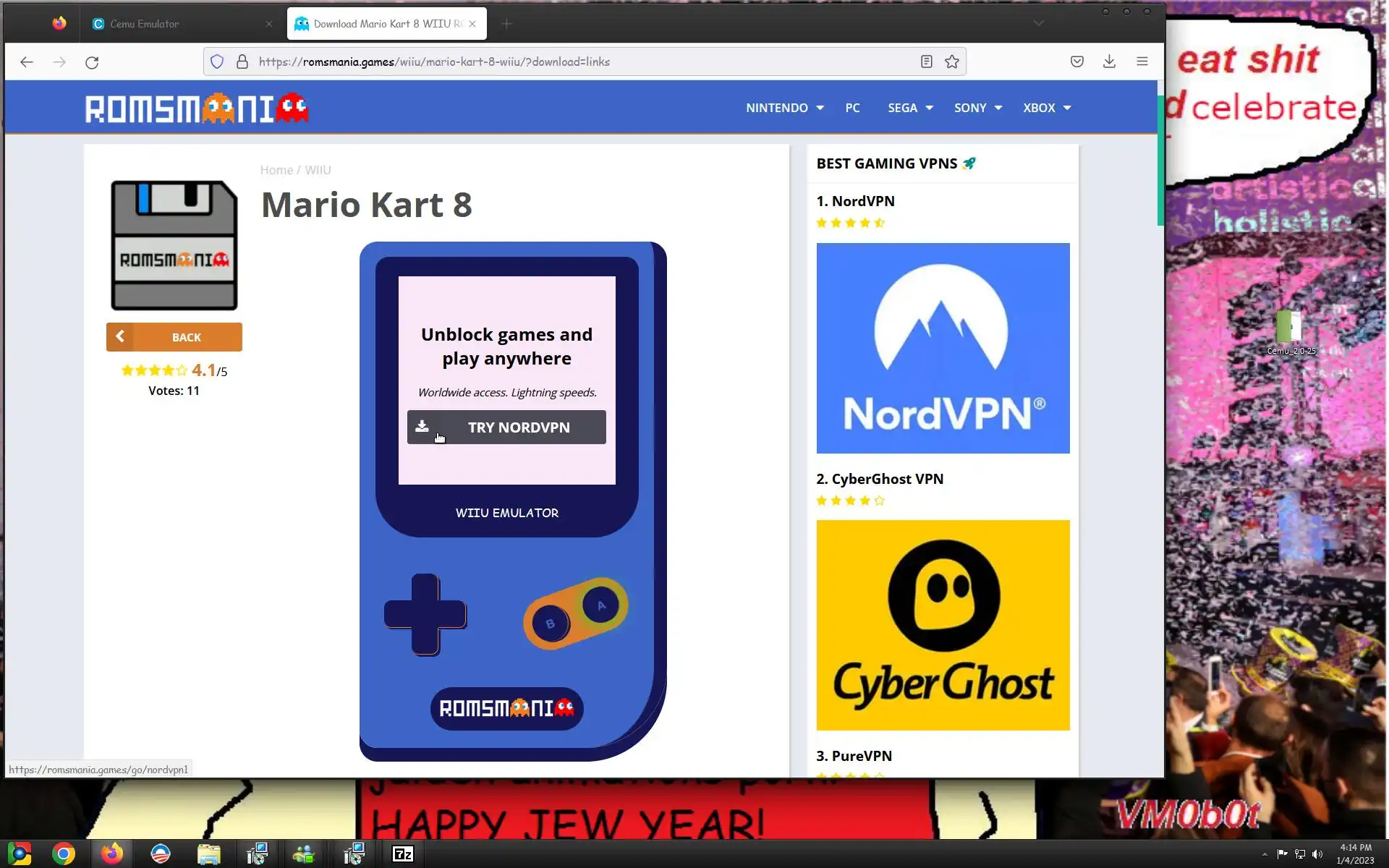The height and width of the screenshot is (868, 1389).
Task: Show tracking protection shield info
Action: pyautogui.click(x=217, y=62)
